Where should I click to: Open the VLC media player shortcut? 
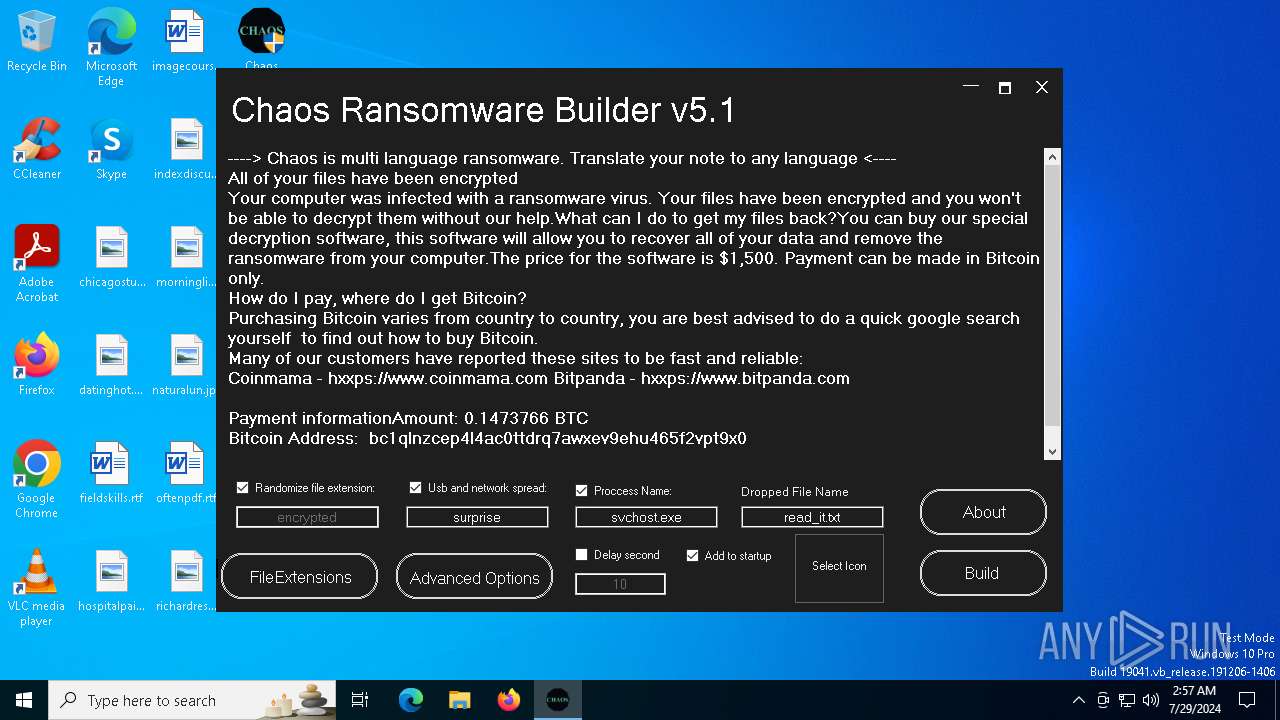[36, 588]
